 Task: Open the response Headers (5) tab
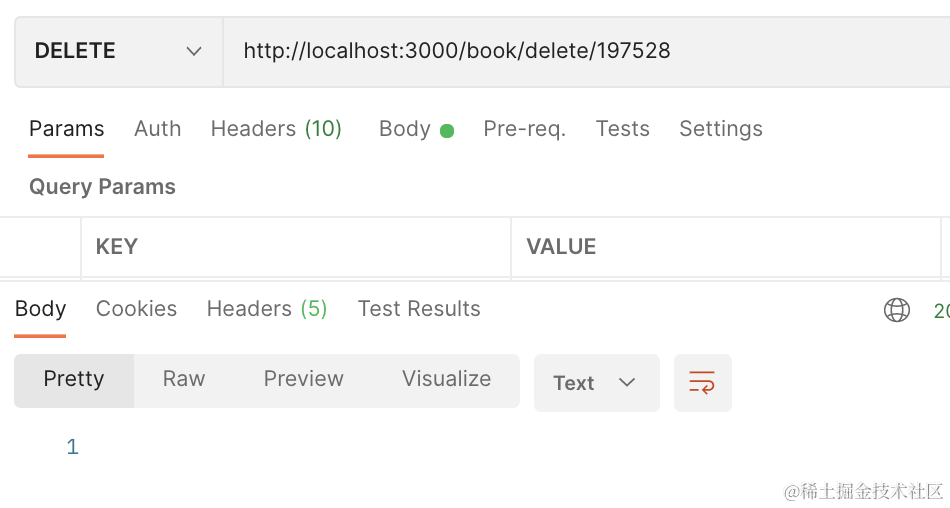[x=267, y=309]
